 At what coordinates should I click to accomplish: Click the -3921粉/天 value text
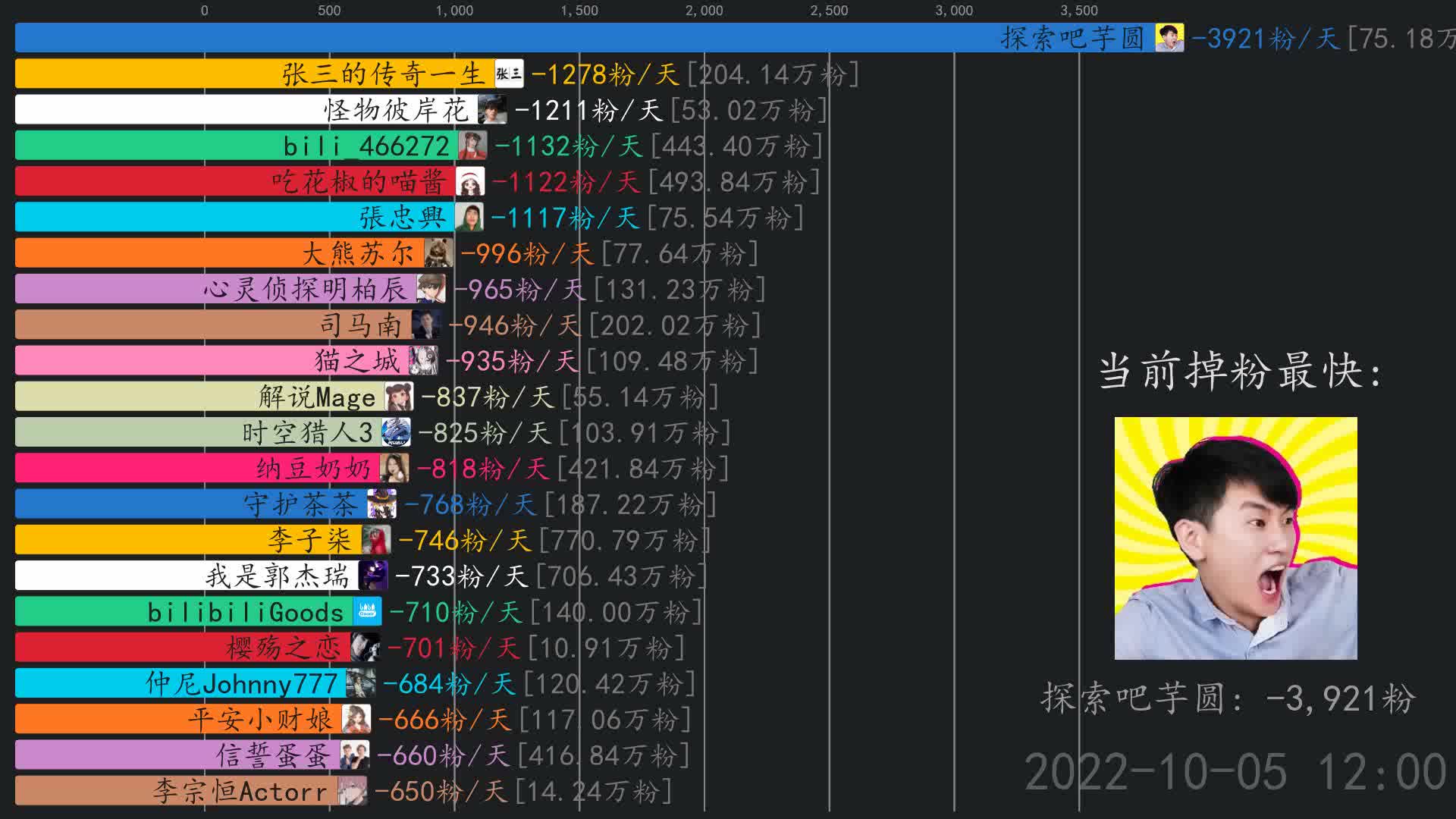click(1266, 39)
